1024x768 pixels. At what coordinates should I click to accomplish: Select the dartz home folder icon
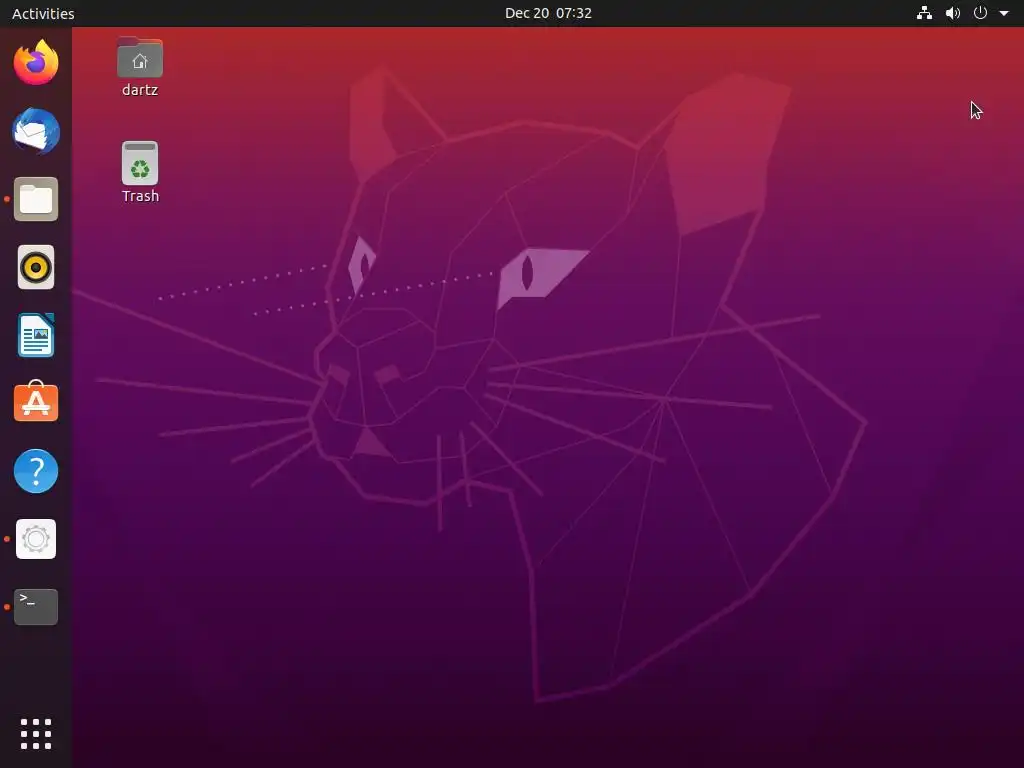(140, 57)
